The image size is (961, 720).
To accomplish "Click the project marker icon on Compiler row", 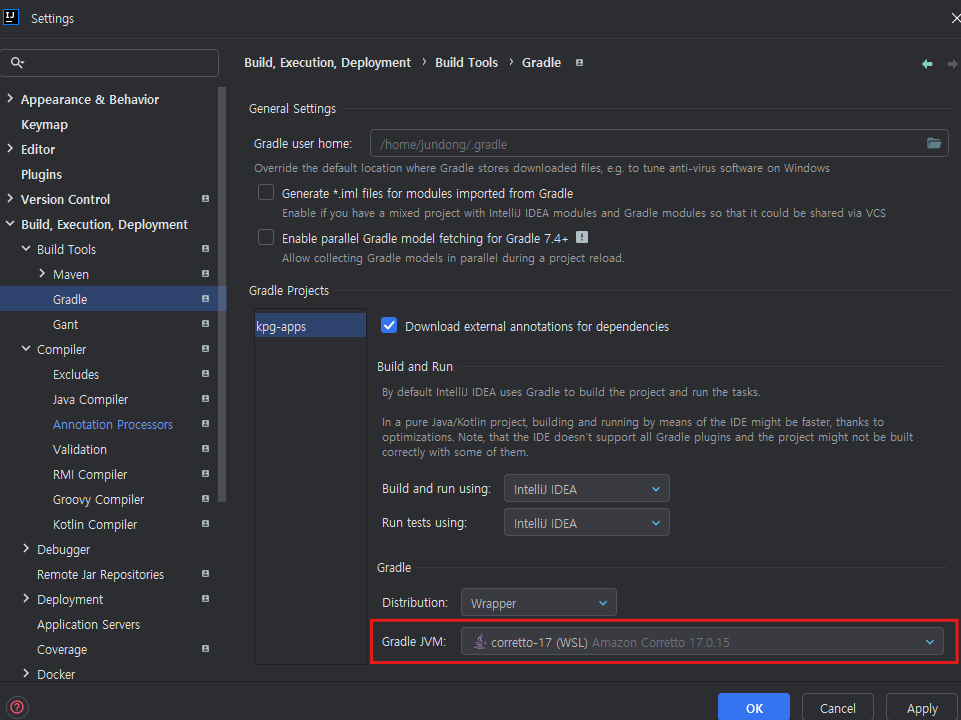I will [205, 349].
